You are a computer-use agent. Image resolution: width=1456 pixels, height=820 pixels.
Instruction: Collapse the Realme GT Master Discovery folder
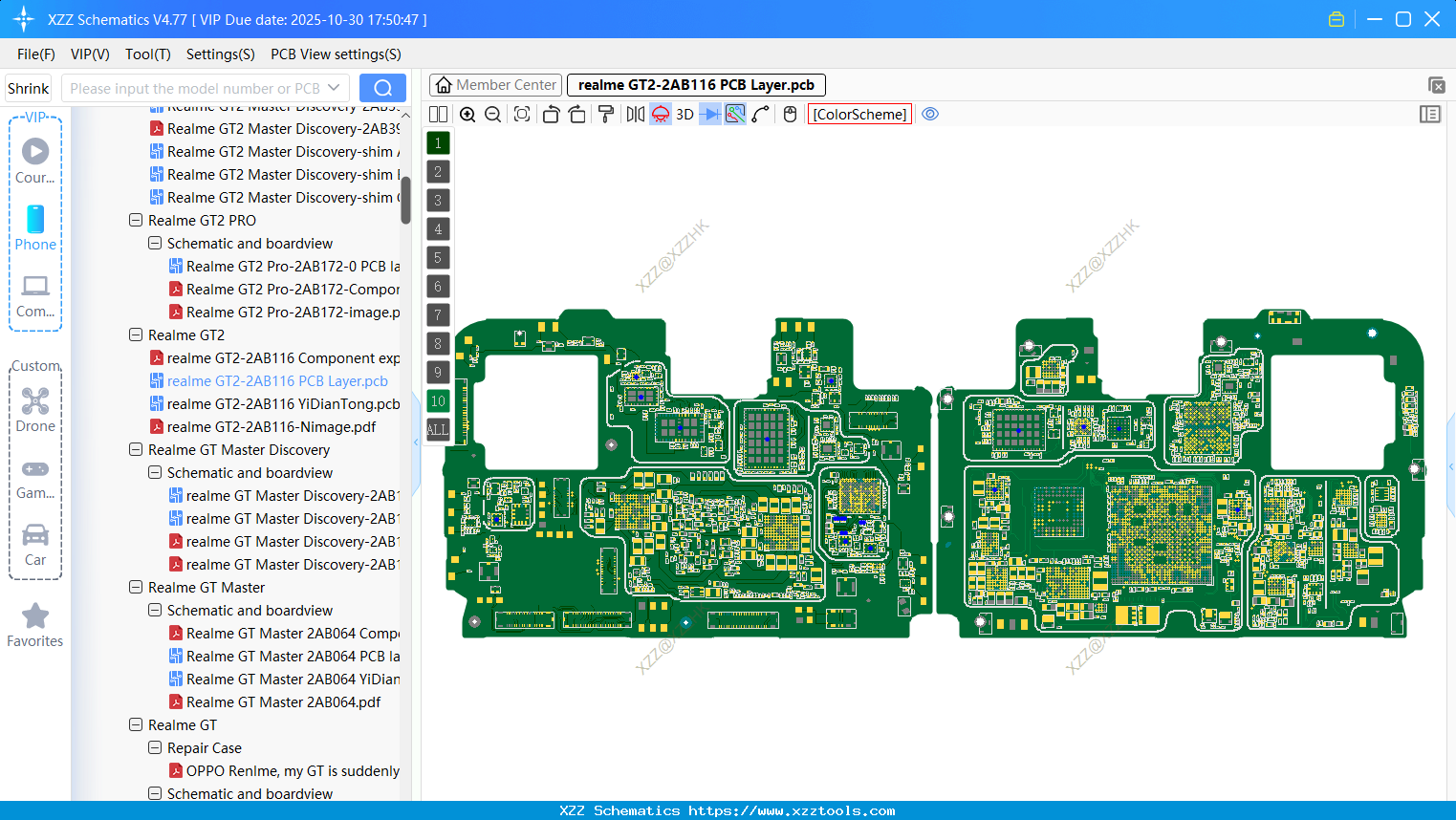[136, 450]
